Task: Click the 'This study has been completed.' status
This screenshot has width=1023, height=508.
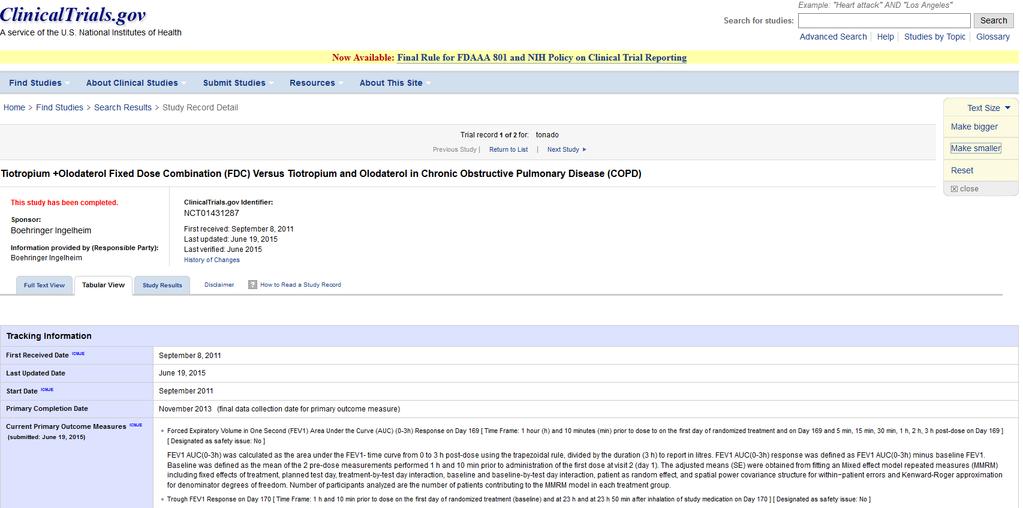Action: tap(65, 203)
